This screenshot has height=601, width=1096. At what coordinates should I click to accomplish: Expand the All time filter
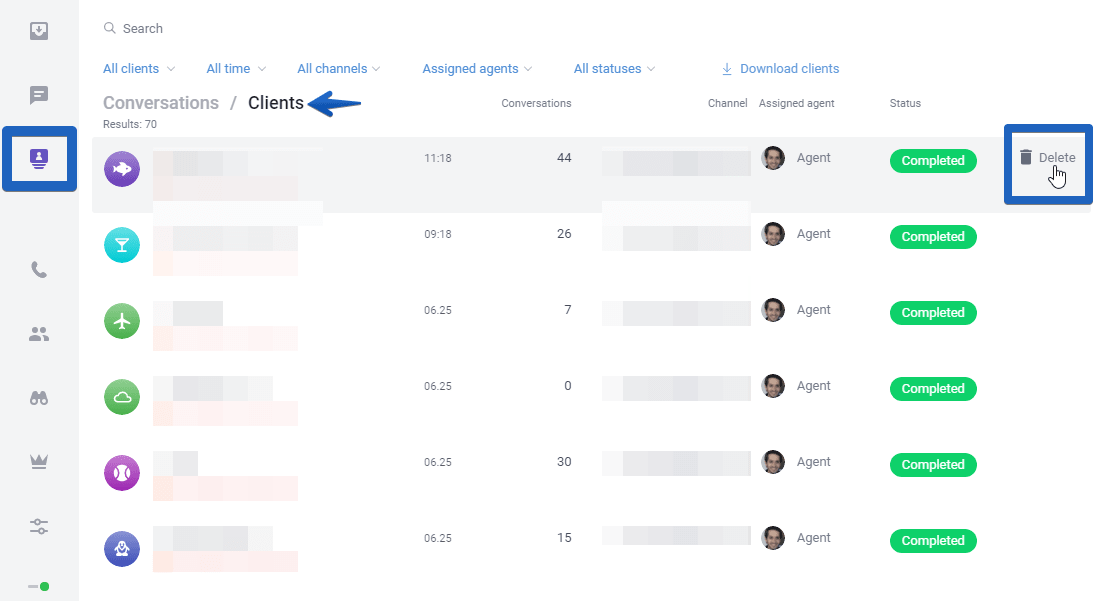click(236, 68)
